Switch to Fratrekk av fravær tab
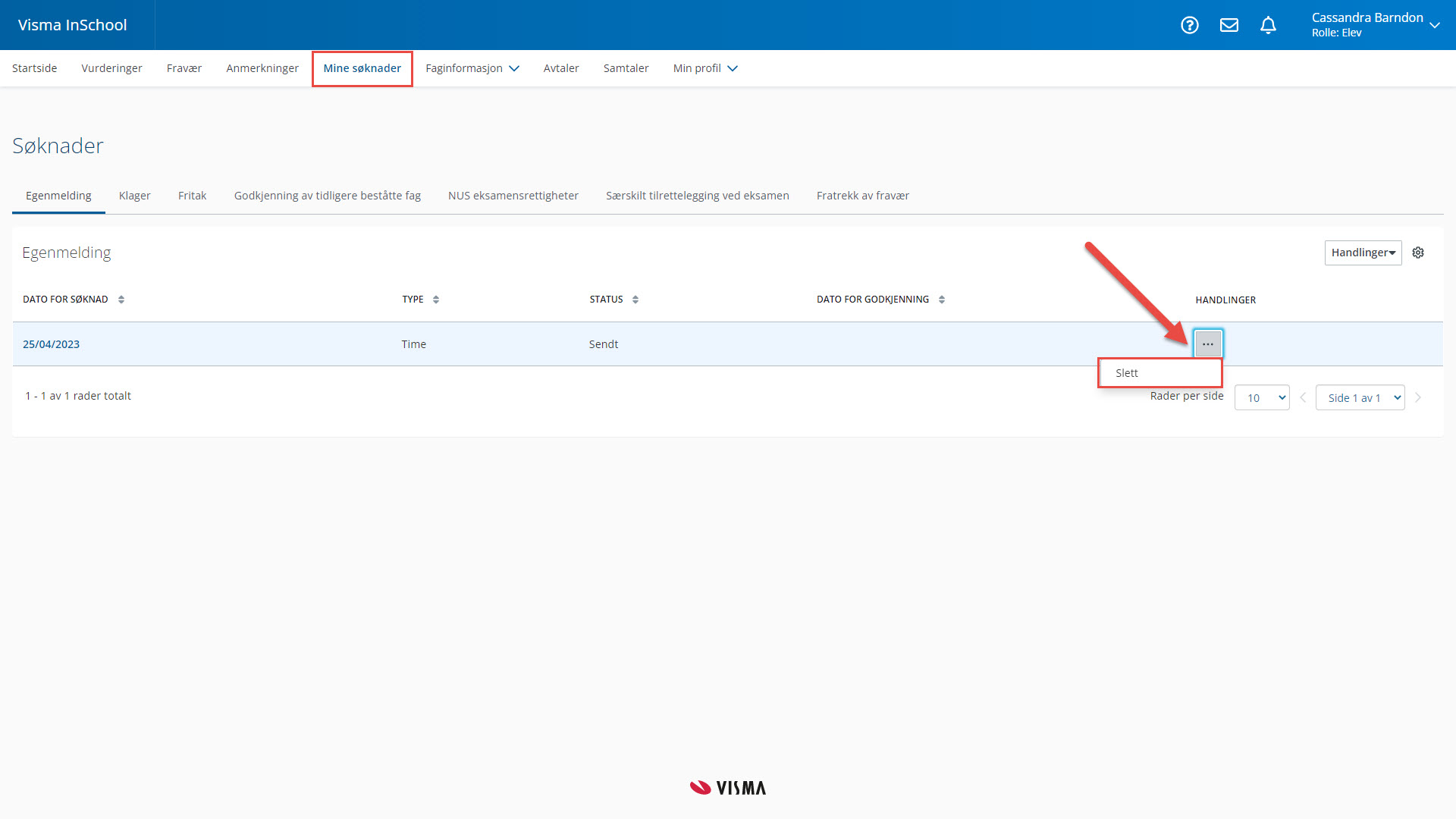This screenshot has height=819, width=1456. [862, 196]
